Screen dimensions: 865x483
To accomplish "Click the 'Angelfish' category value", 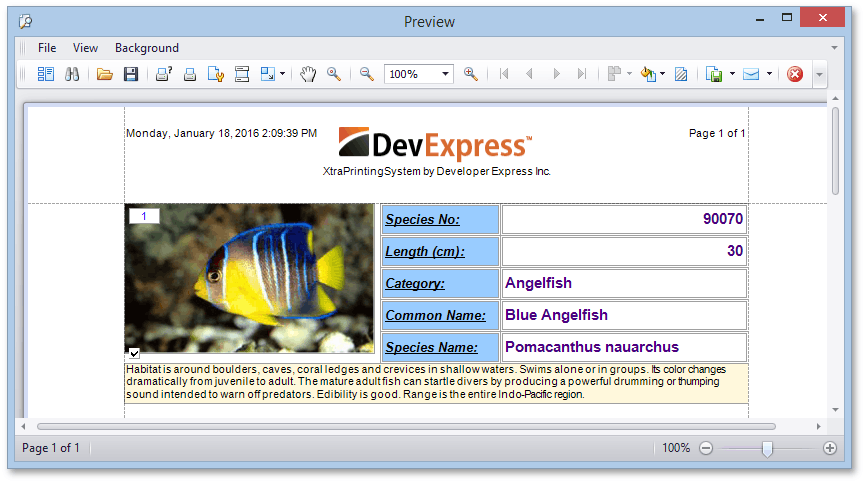I will pyautogui.click(x=538, y=283).
